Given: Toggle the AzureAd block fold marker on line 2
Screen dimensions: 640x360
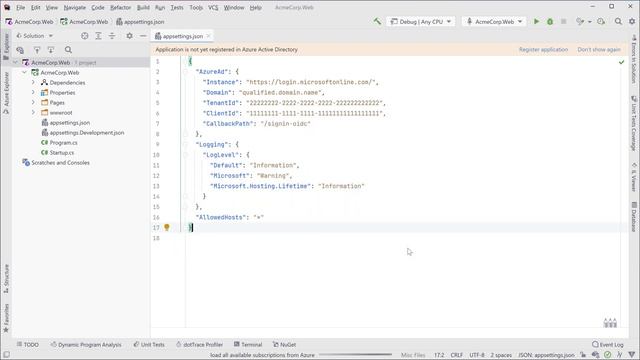Looking at the screenshot, I should click(x=185, y=72).
